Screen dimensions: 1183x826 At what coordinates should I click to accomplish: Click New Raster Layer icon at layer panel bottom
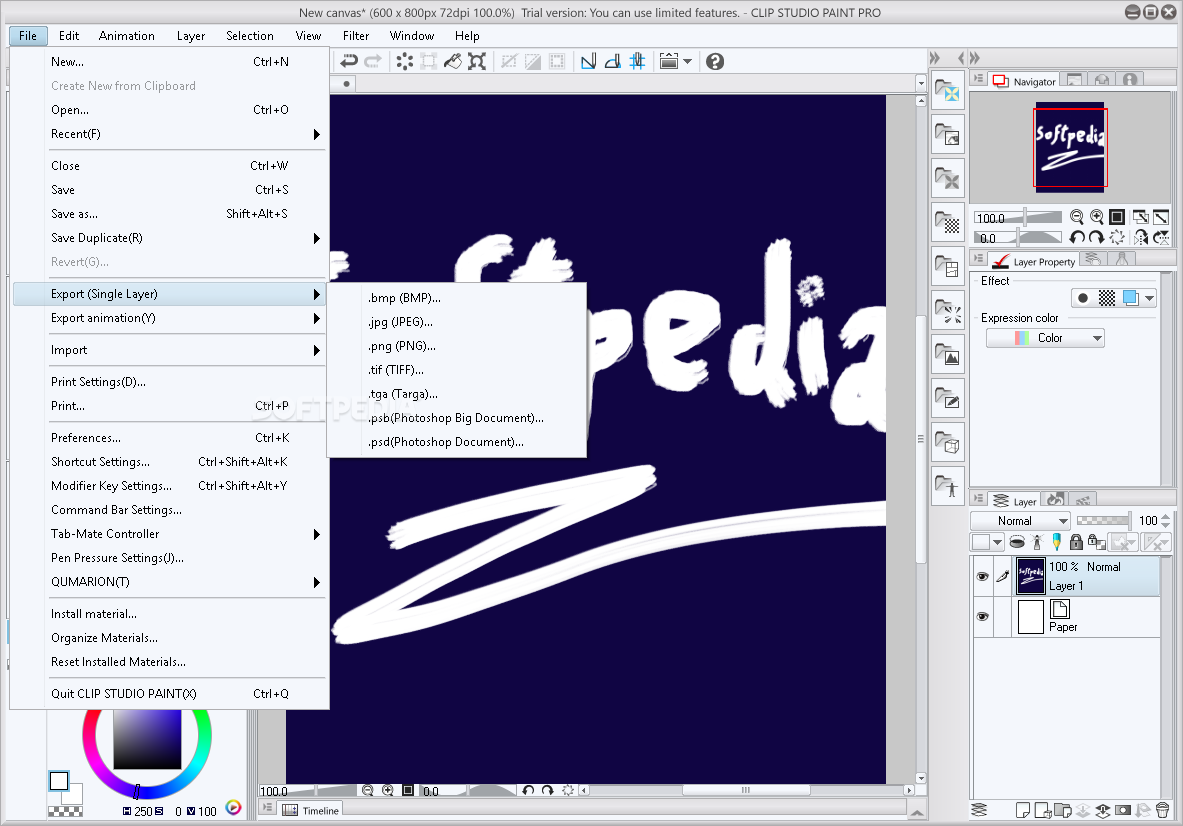[x=1022, y=811]
